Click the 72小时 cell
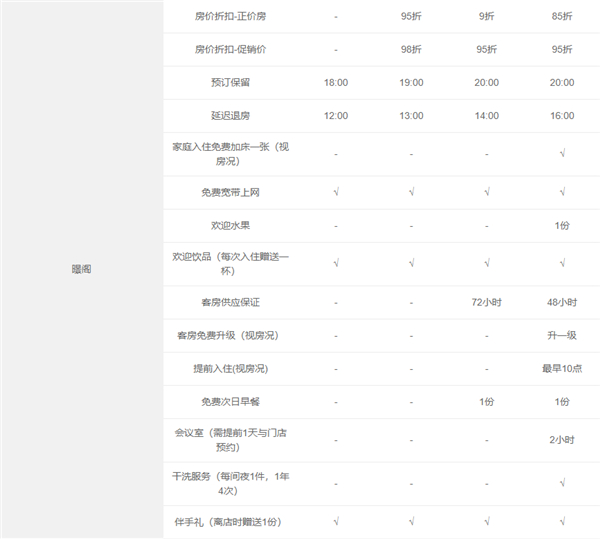The height and width of the screenshot is (539, 600). click(487, 302)
